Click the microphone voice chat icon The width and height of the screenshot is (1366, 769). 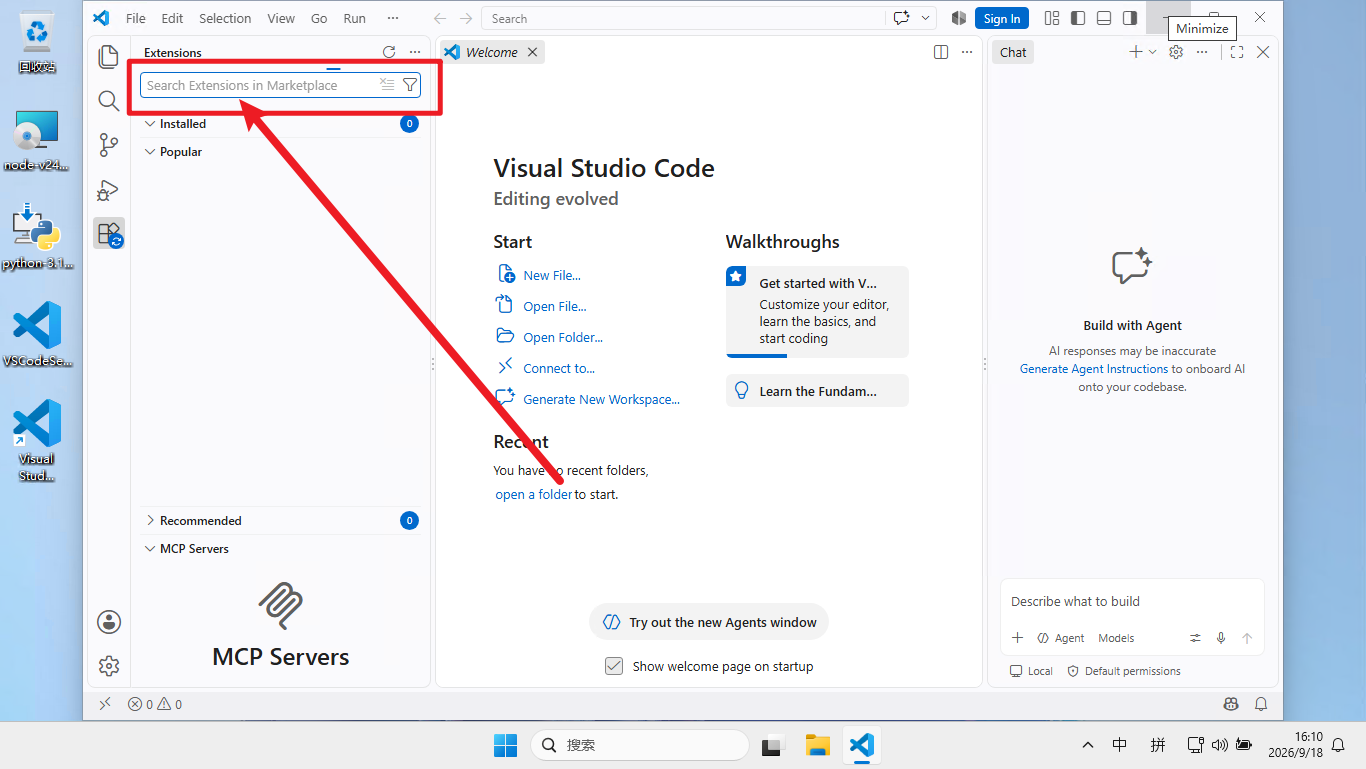(x=1221, y=638)
